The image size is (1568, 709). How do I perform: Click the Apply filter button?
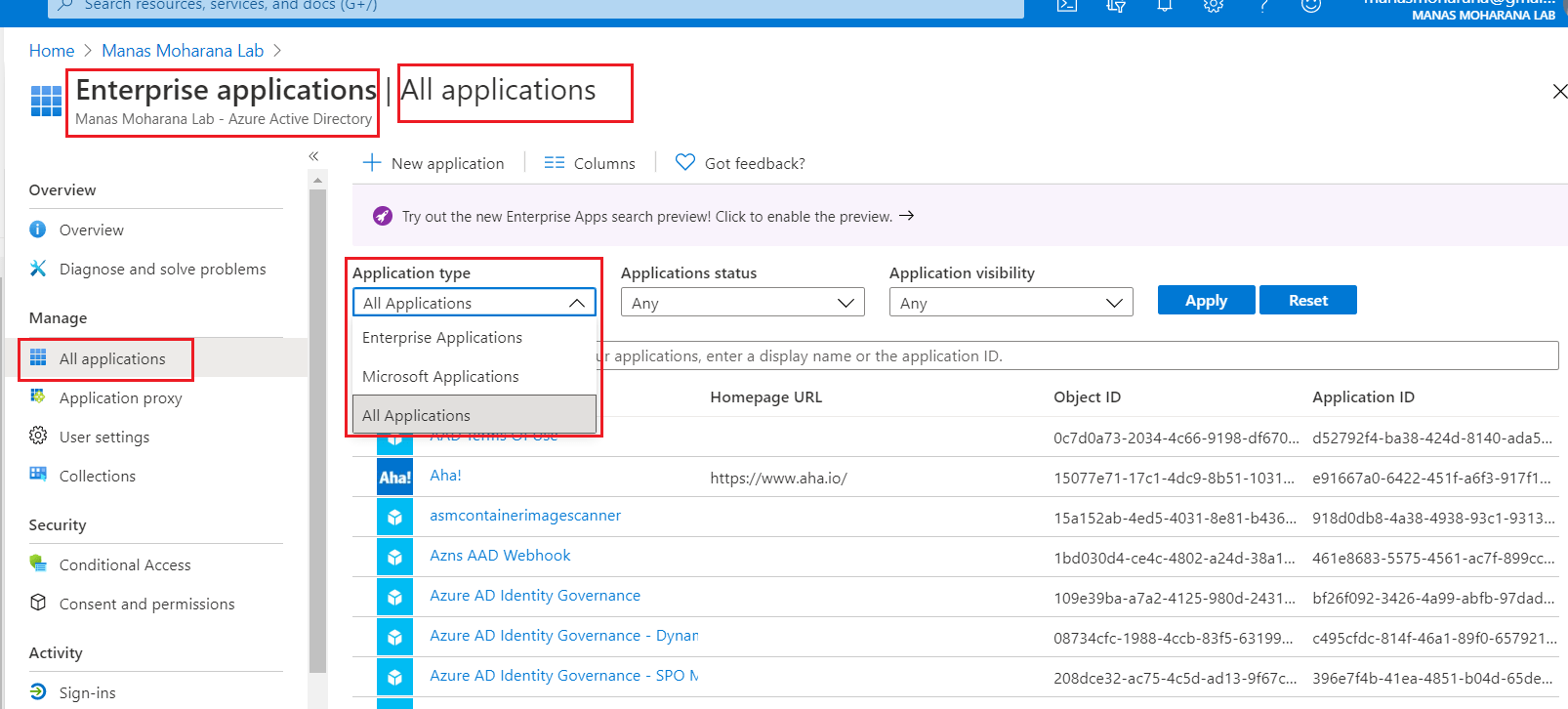coord(1206,301)
